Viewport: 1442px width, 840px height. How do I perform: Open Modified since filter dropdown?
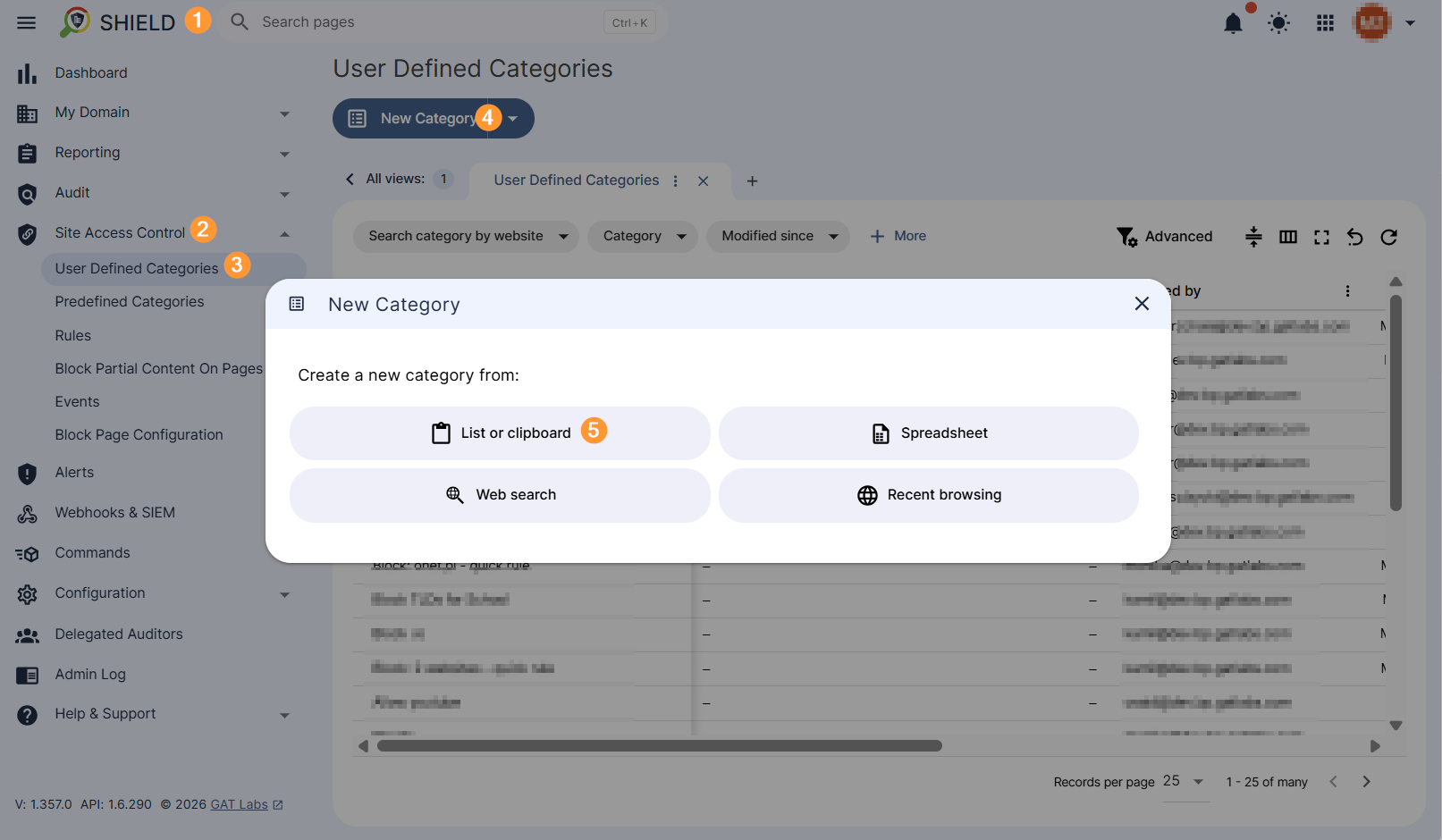(x=778, y=236)
